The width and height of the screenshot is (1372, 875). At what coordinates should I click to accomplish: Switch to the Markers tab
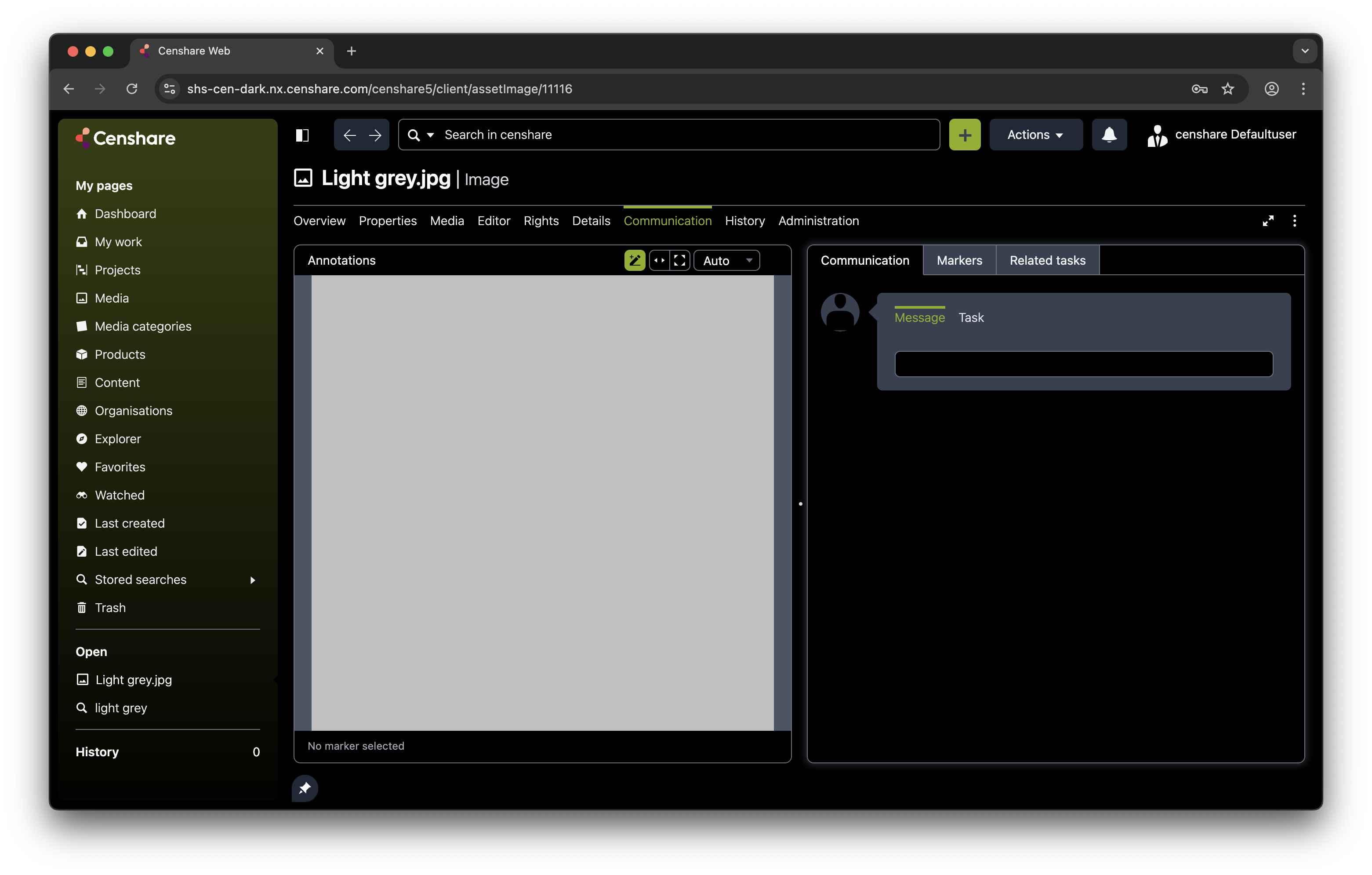coord(959,260)
